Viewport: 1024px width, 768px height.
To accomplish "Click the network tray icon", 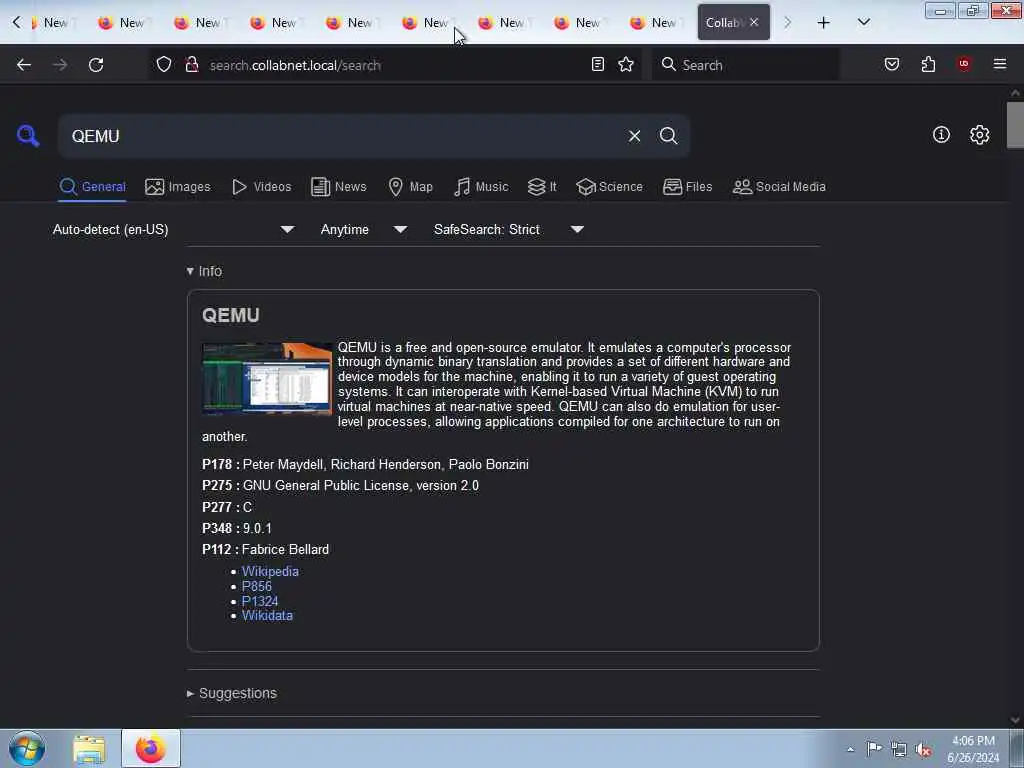I will [x=899, y=749].
